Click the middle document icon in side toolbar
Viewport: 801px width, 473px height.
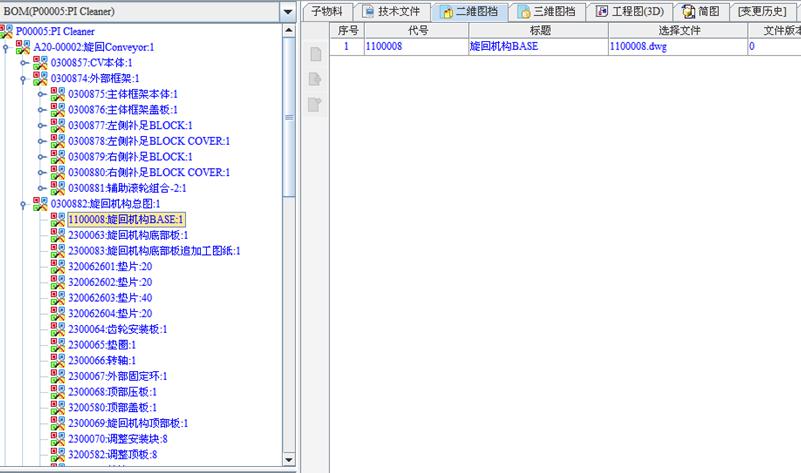point(315,79)
